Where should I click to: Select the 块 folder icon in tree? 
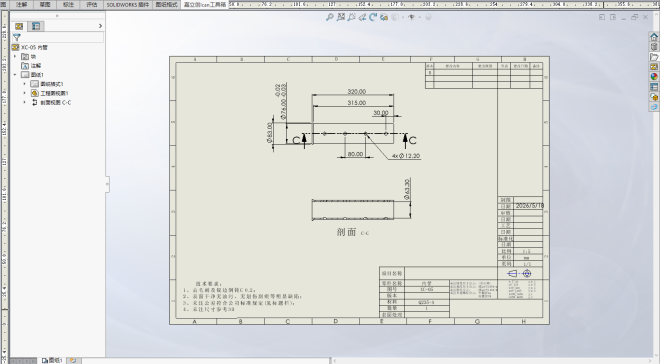point(25,56)
